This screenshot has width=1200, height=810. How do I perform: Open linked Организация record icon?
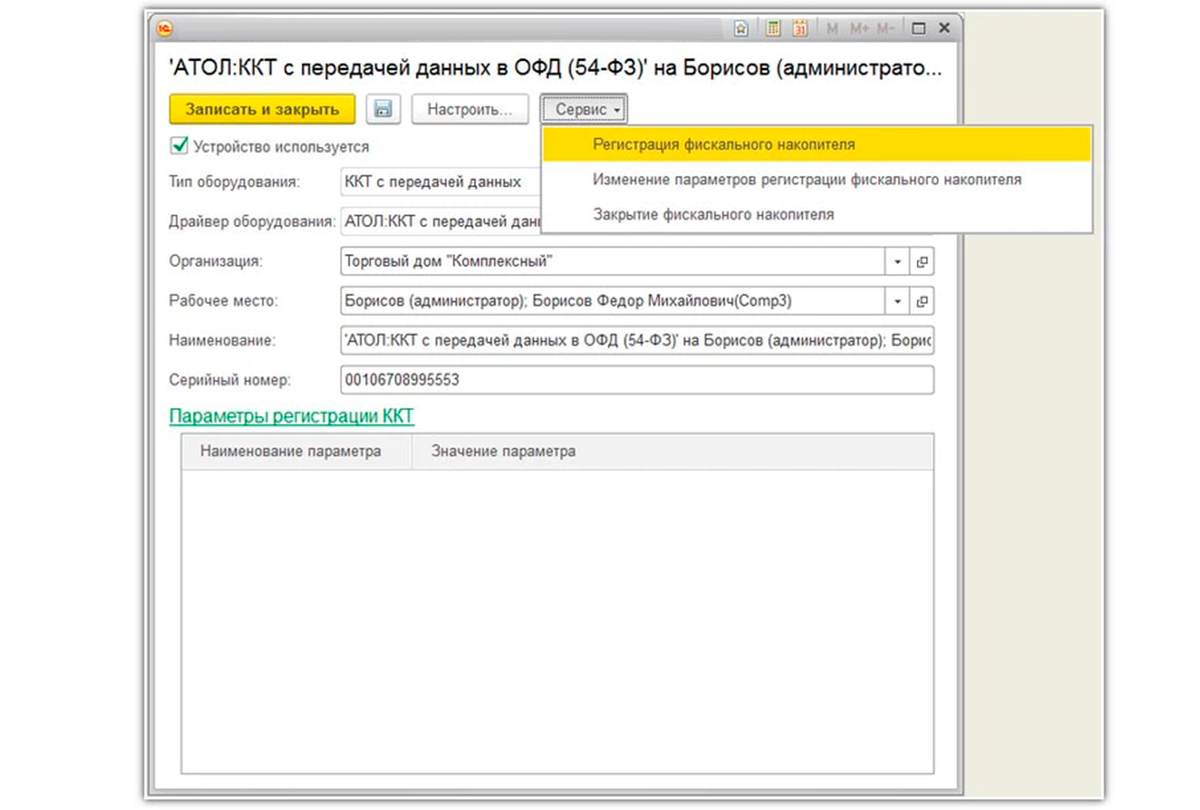point(921,262)
